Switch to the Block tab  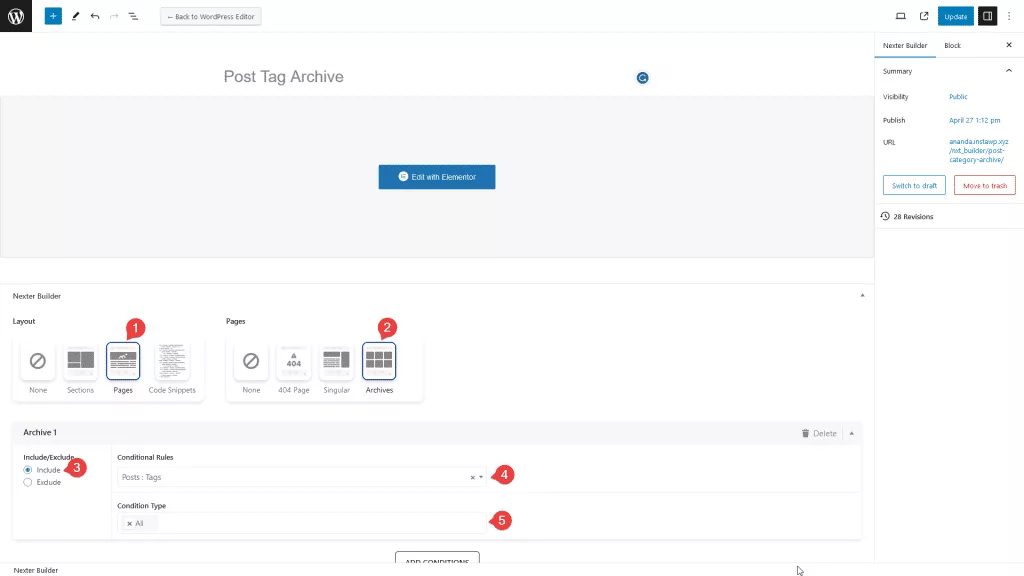click(x=952, y=45)
